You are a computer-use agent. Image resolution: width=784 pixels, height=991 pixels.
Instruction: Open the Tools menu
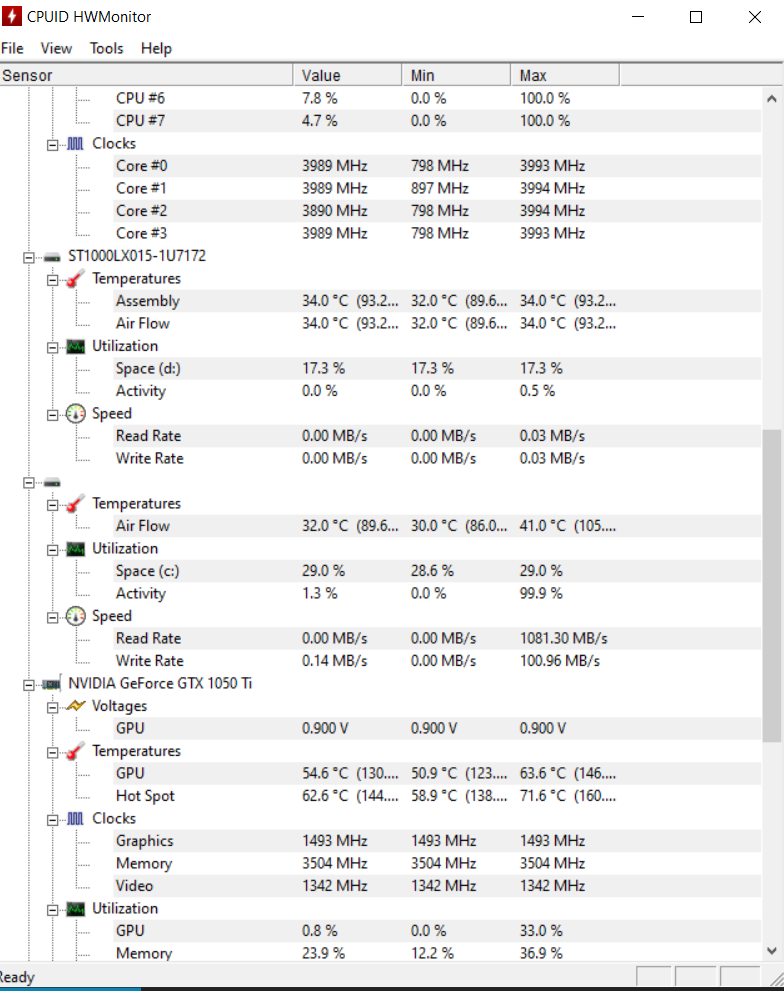(106, 49)
